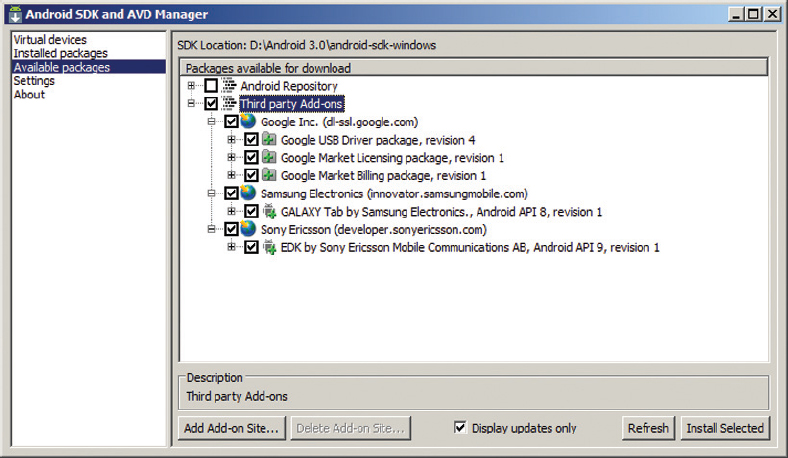Uncheck the Samsung Electronics checkbox
Image resolution: width=788 pixels, height=458 pixels.
point(231,193)
